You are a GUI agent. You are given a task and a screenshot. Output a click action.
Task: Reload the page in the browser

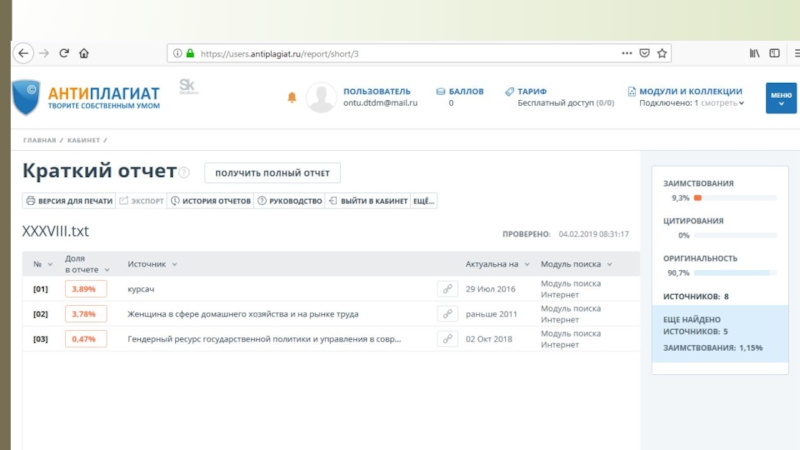[x=64, y=53]
